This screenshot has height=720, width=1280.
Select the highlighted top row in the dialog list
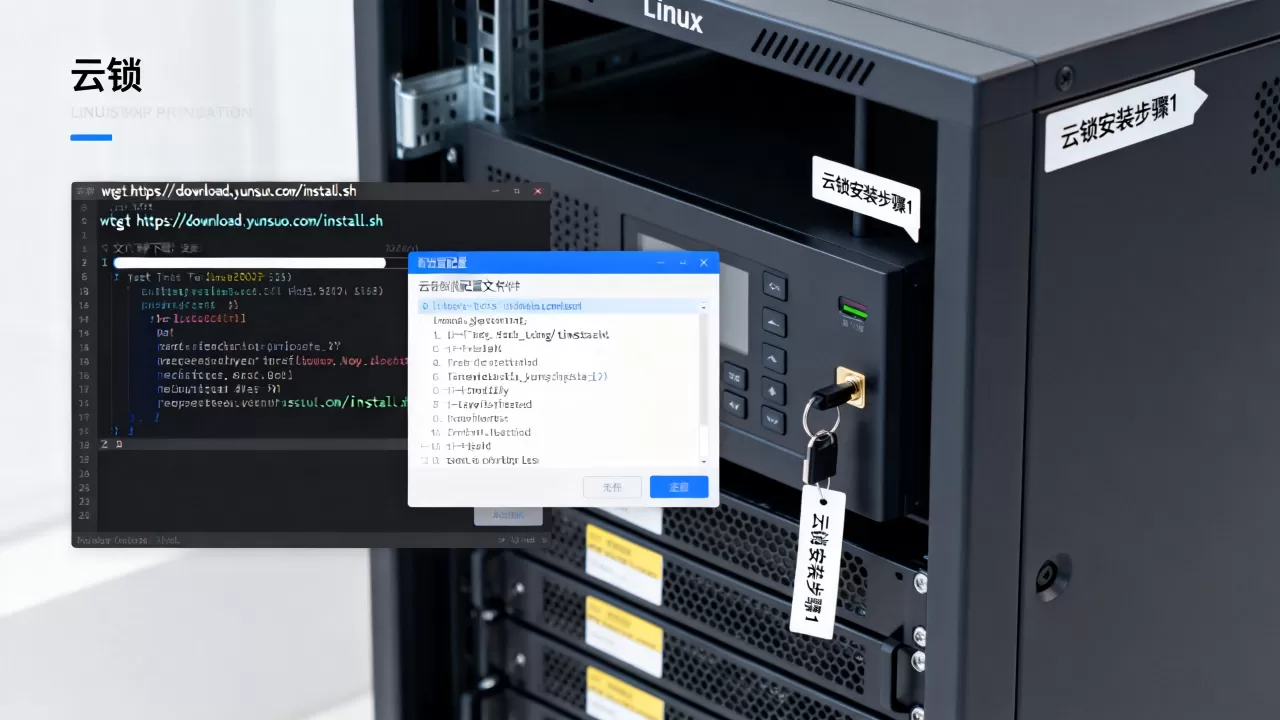coord(558,306)
